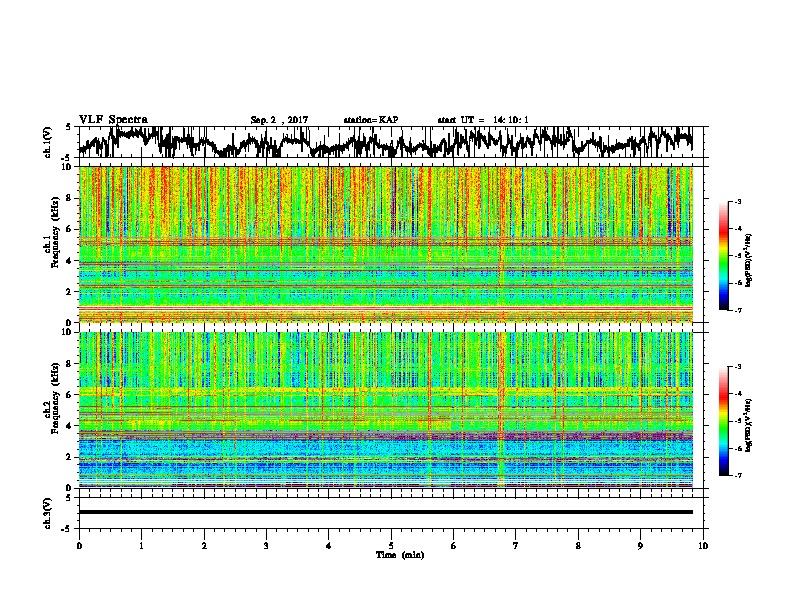Click the ch.2 color bar "-7" scale label
Image resolution: width=792 pixels, height=612 pixels.
[738, 475]
